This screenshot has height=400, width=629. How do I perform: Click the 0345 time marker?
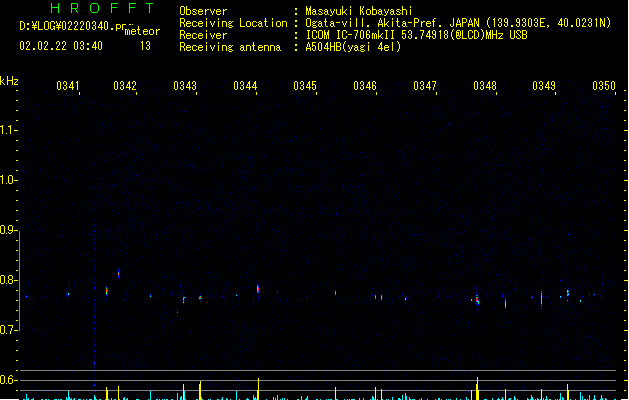point(305,86)
